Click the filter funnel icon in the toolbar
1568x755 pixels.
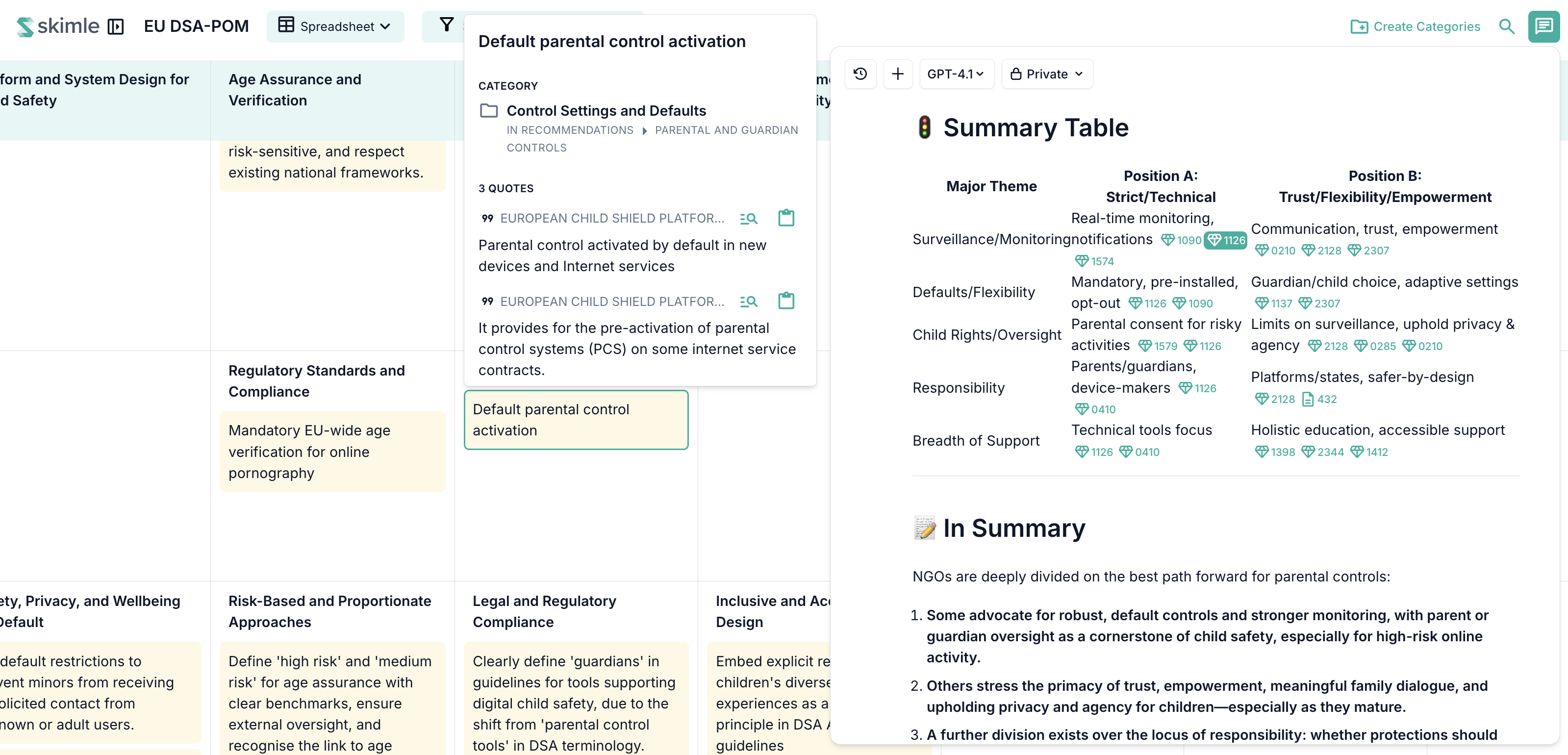pyautogui.click(x=446, y=25)
